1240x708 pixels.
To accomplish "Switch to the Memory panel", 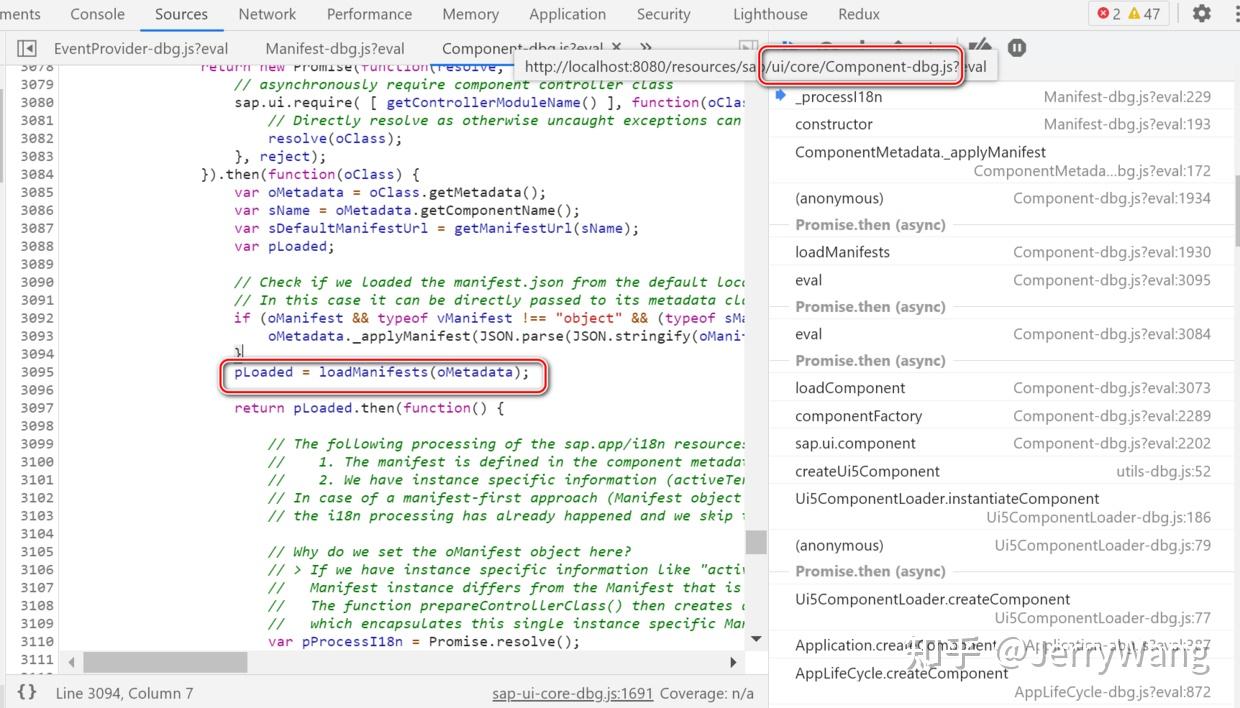I will click(470, 13).
